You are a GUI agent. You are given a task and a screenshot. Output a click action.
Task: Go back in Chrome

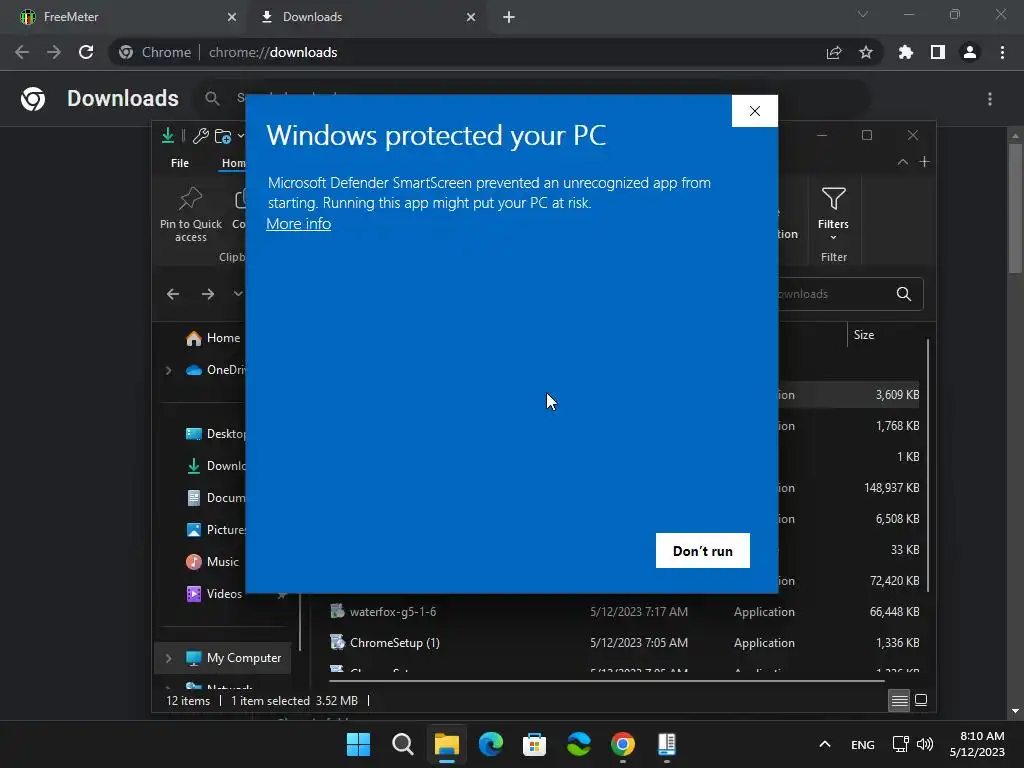click(x=22, y=52)
